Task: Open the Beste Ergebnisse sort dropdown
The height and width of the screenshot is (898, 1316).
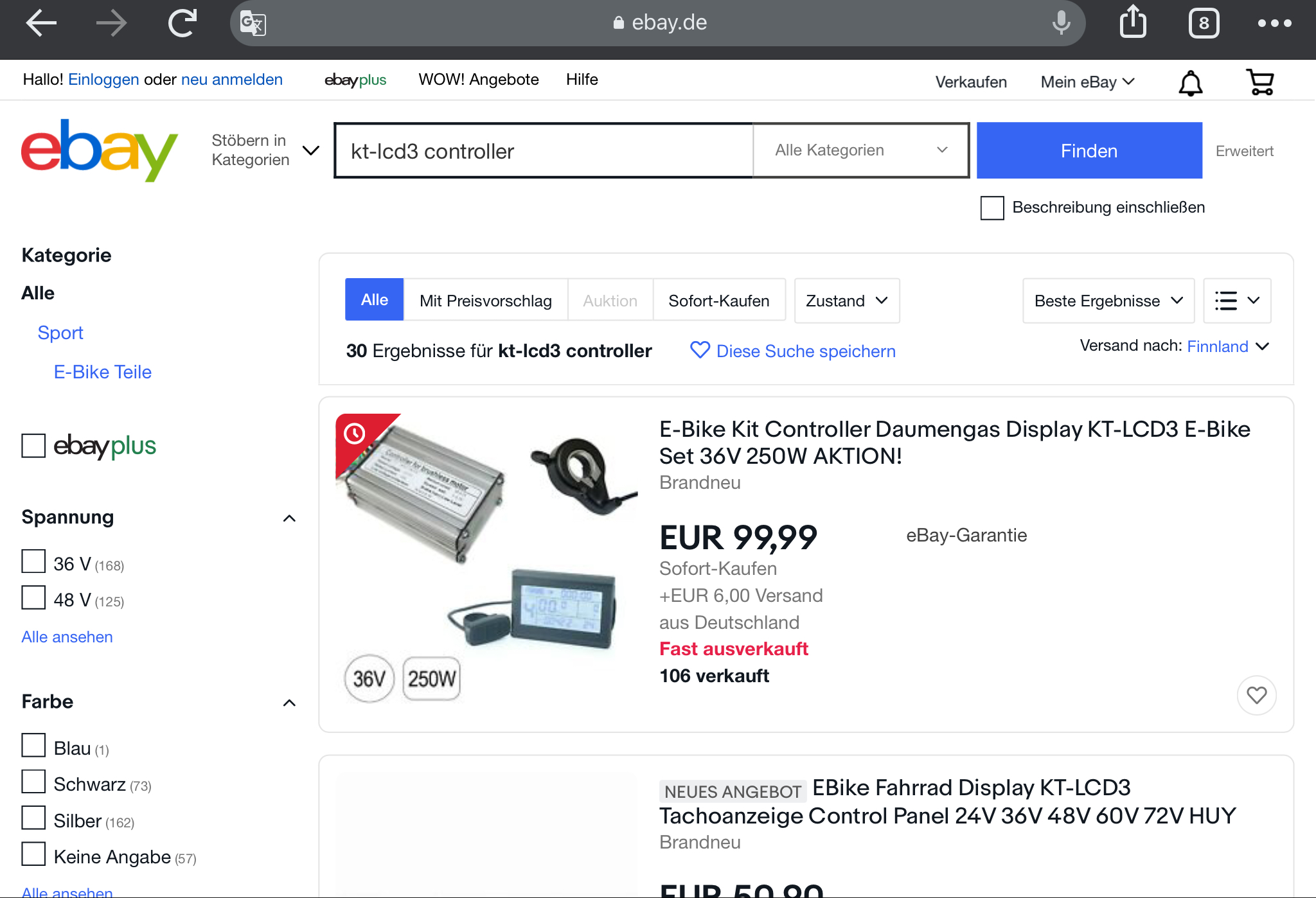Action: pos(1108,301)
